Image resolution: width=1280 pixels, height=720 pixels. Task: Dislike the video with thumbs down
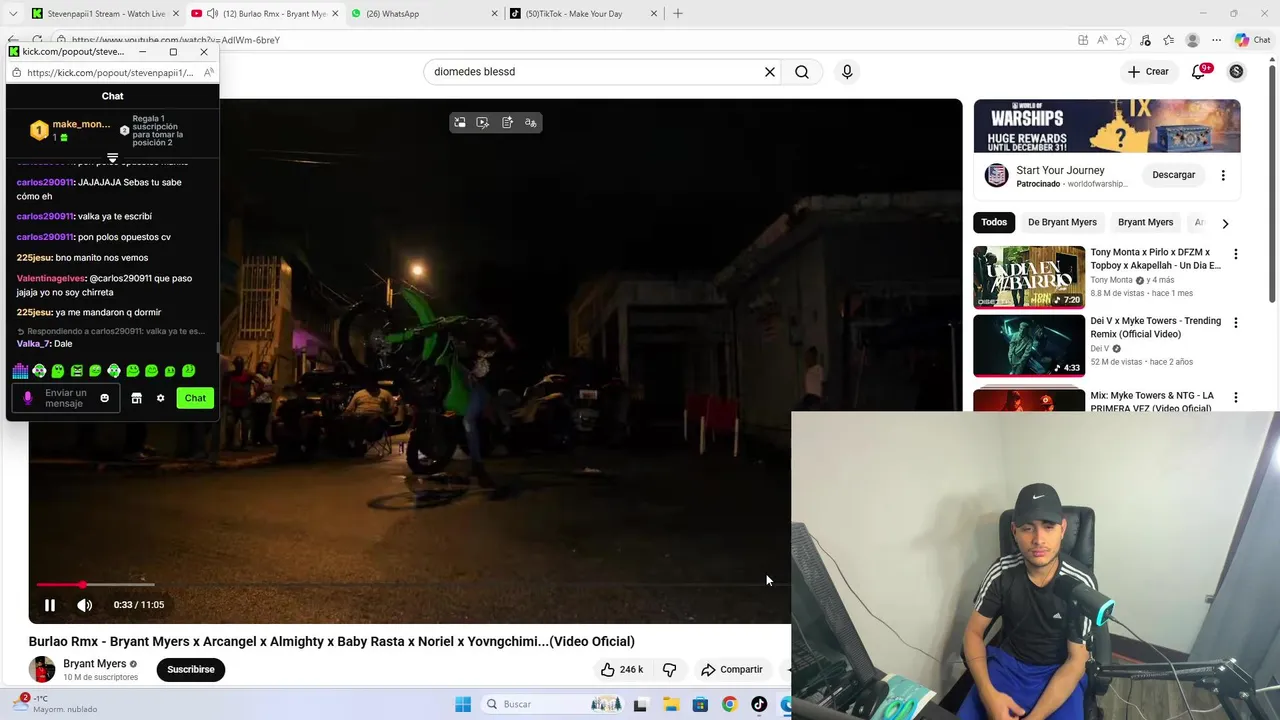(670, 670)
